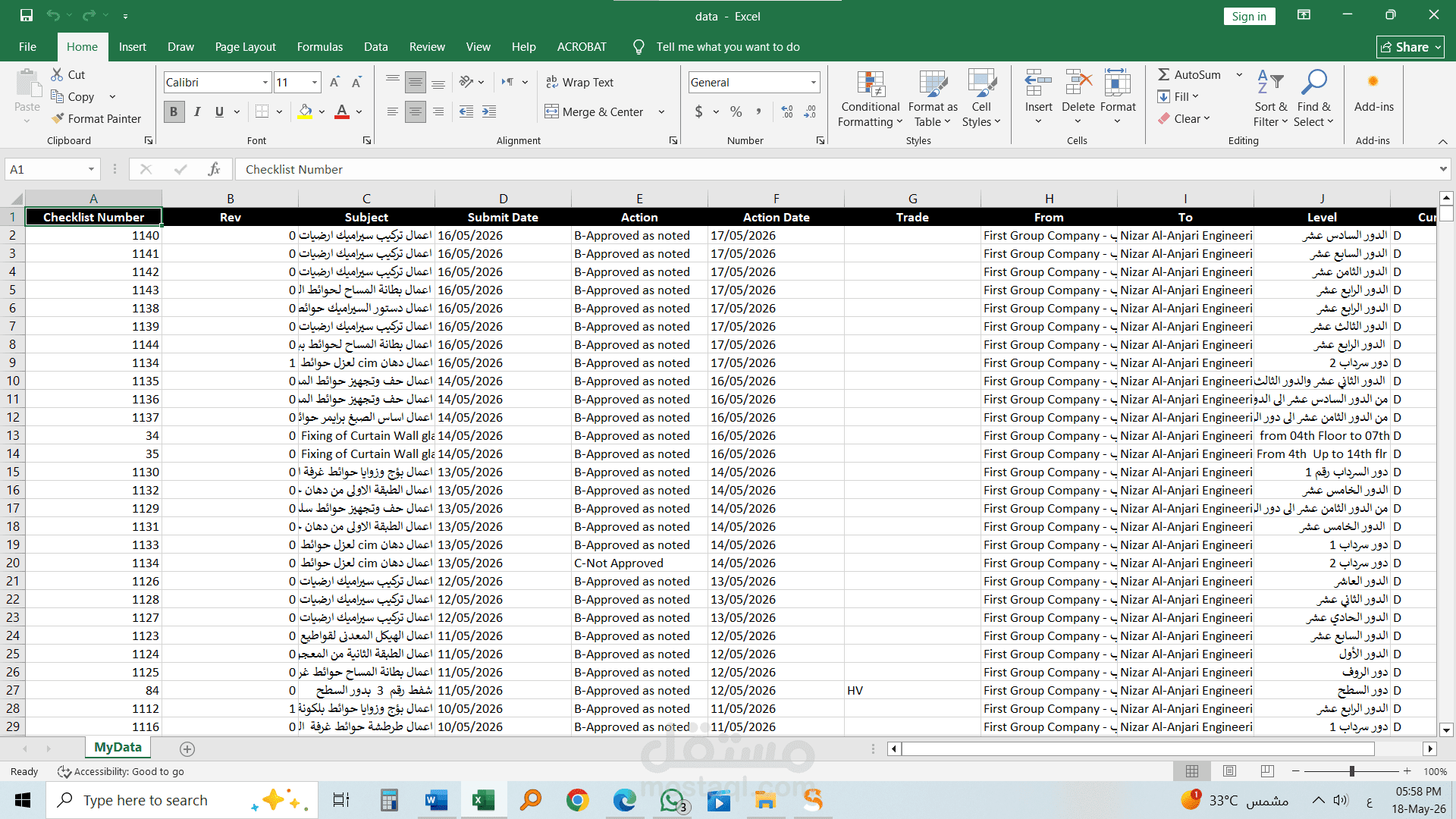
Task: Switch to Page Break Preview view
Action: (x=1267, y=771)
